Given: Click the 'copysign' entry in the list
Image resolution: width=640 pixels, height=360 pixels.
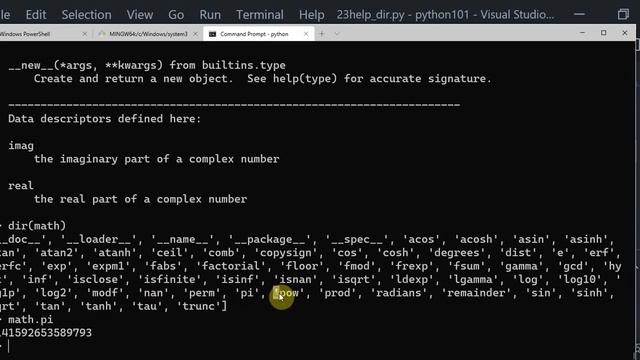Looking at the screenshot, I should pyautogui.click(x=286, y=253).
